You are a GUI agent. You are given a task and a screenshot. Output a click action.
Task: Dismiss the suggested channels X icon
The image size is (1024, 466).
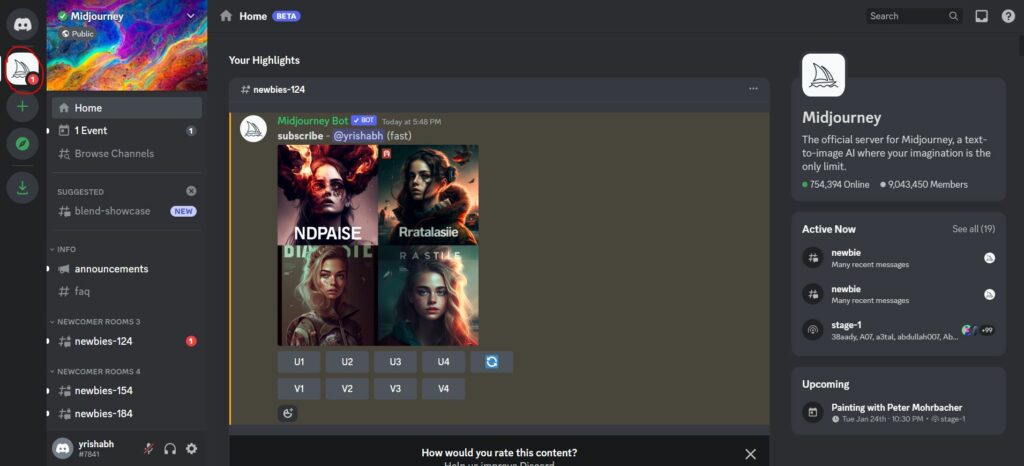click(191, 191)
